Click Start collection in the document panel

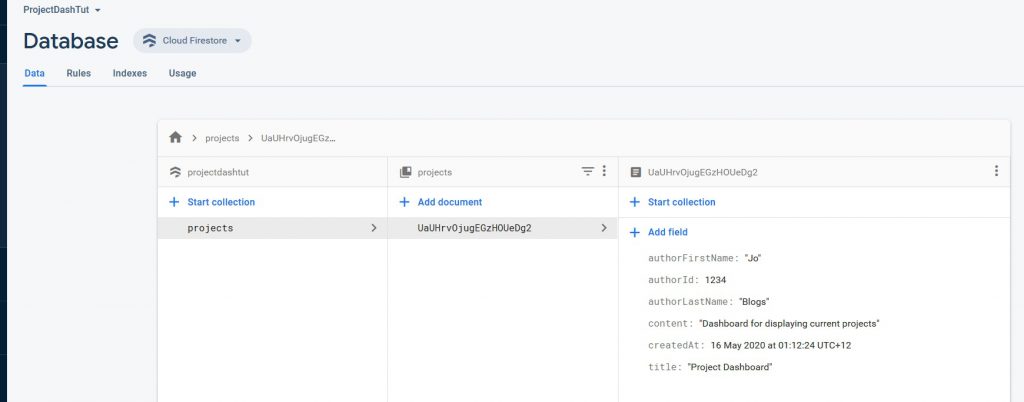(x=681, y=202)
